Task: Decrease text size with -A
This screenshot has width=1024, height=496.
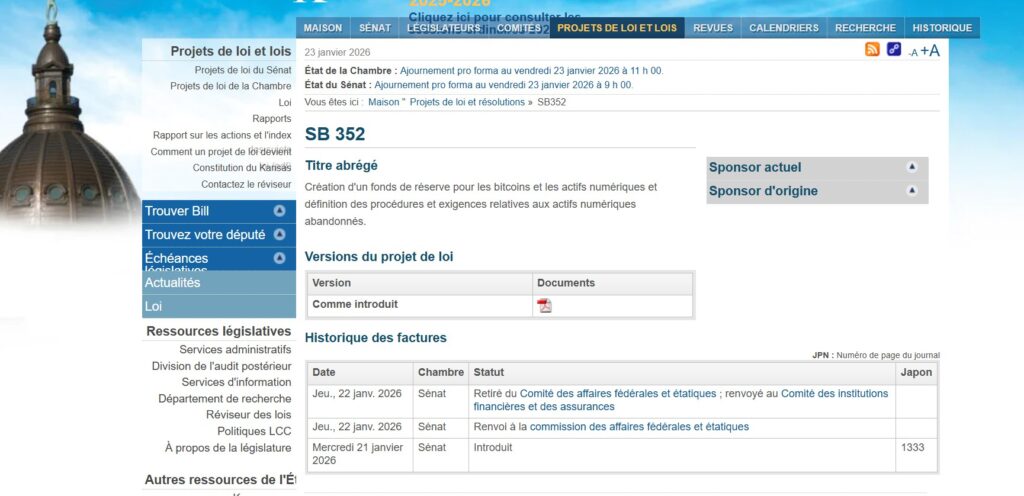Action: click(x=912, y=52)
